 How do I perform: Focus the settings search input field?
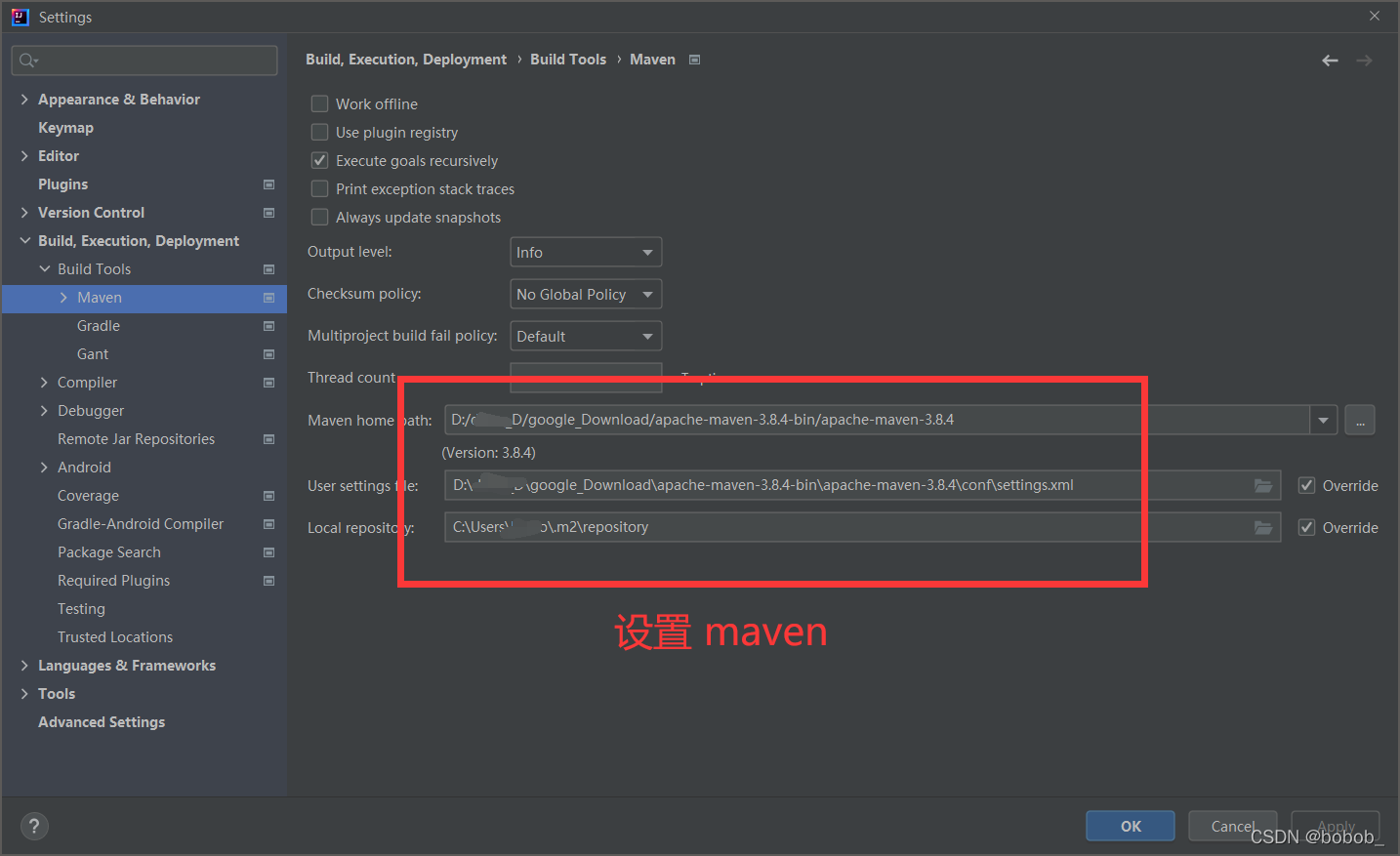tap(144, 61)
